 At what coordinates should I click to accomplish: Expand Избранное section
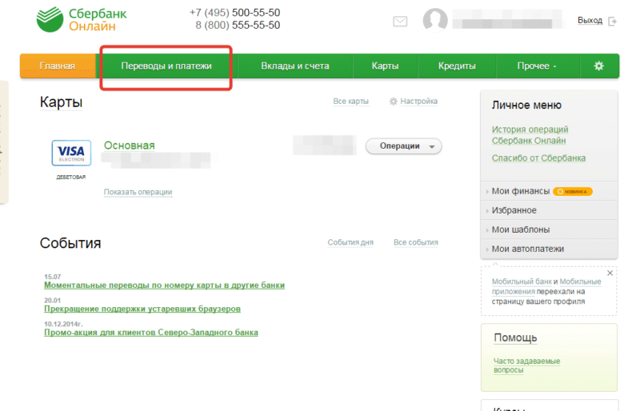514,210
